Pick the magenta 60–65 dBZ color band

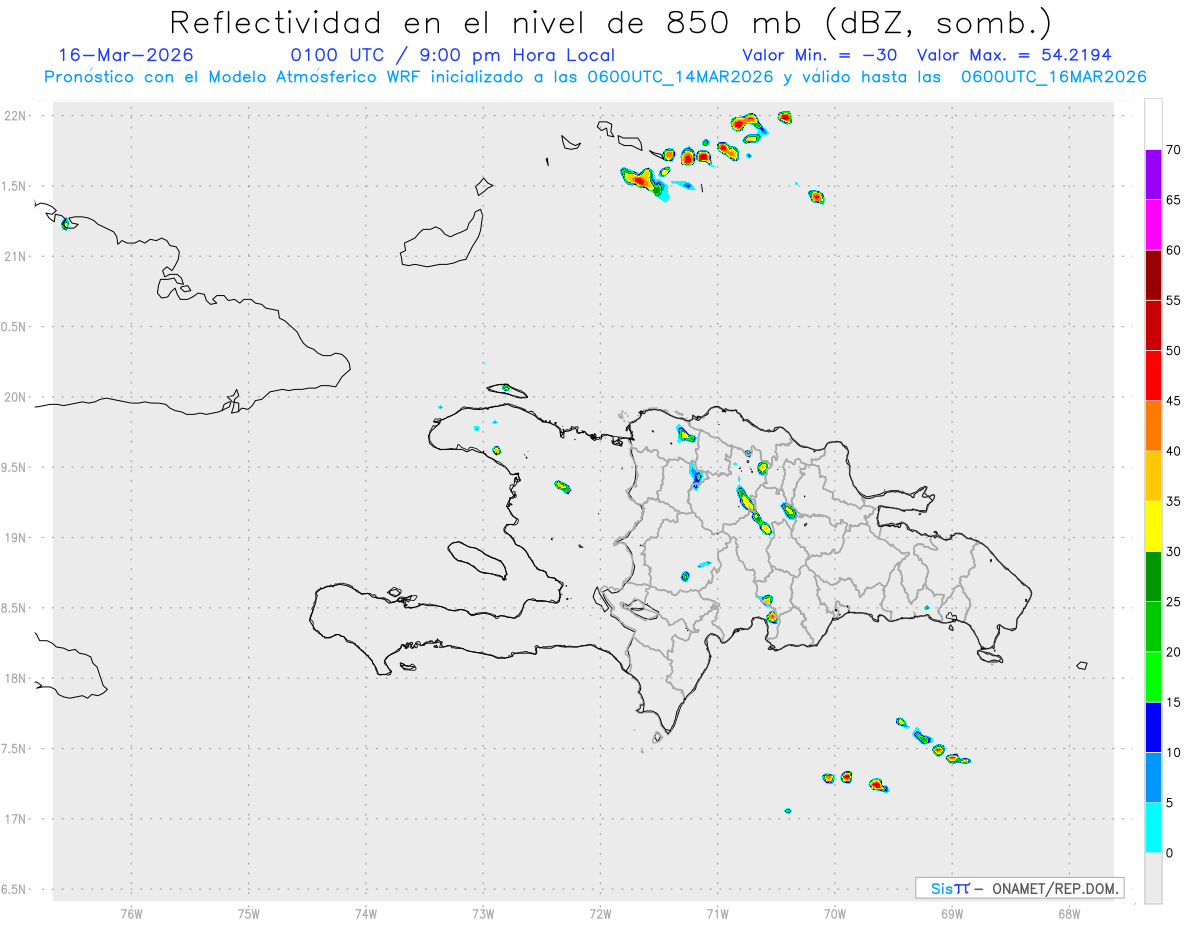1153,225
